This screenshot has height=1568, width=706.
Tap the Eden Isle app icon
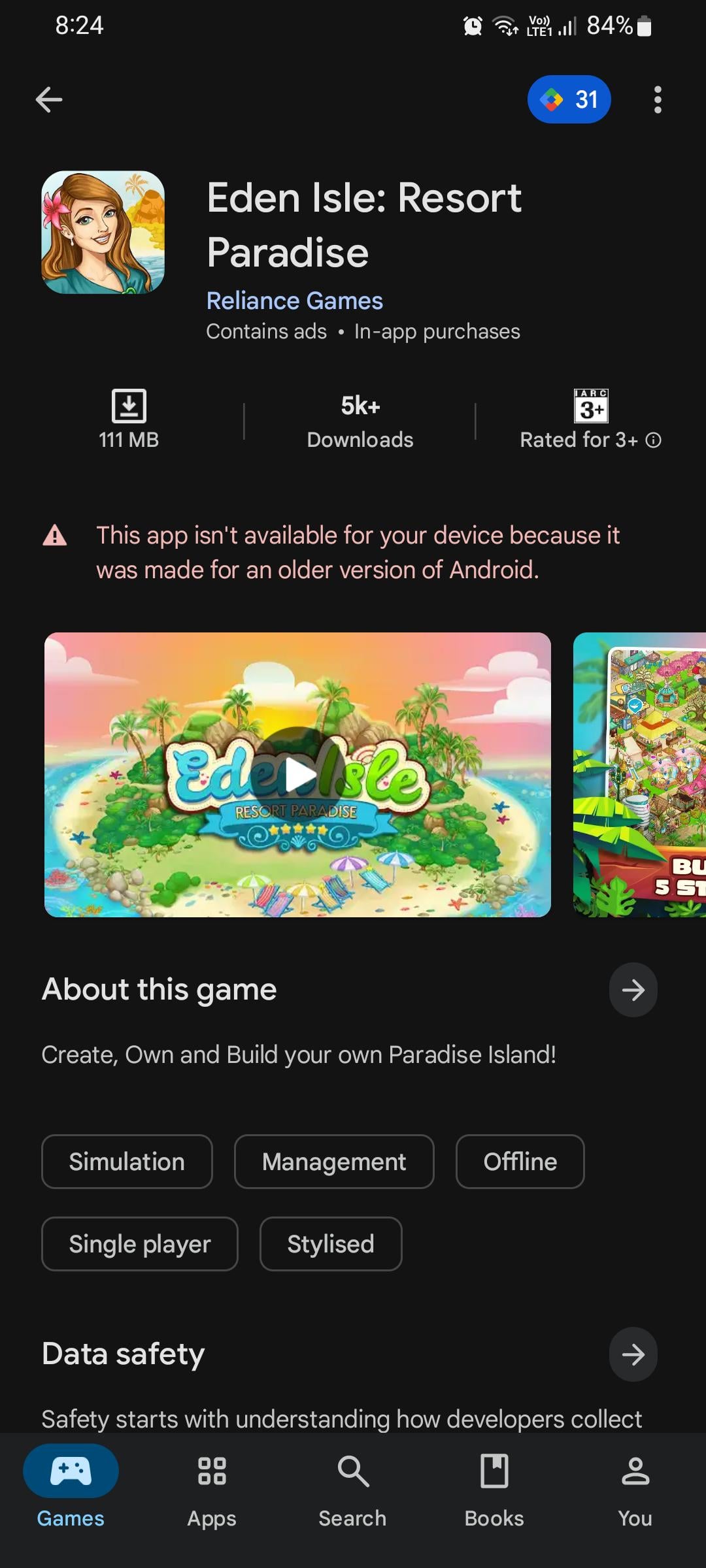pos(103,233)
